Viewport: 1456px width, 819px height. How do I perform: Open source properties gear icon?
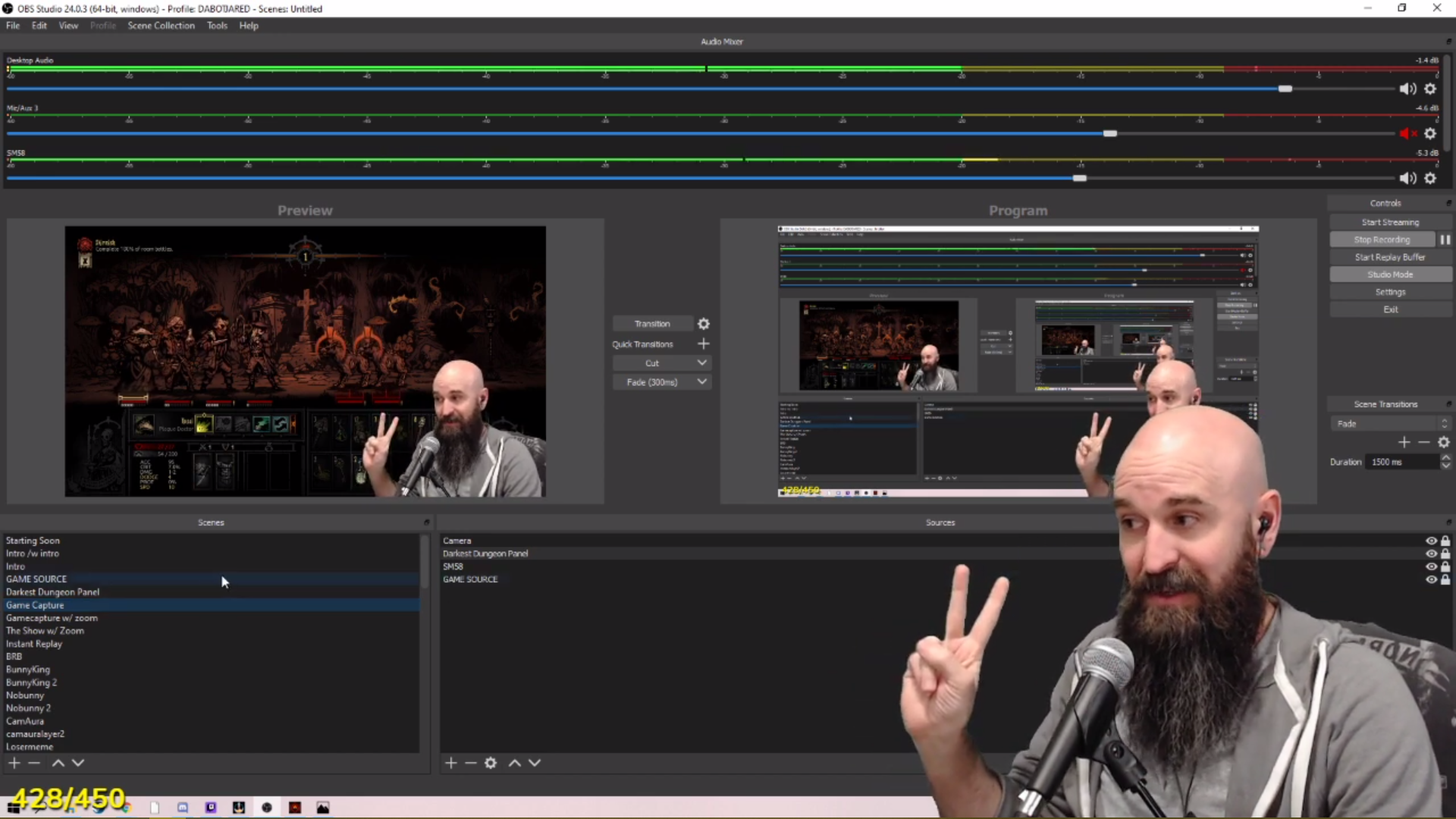tap(491, 762)
